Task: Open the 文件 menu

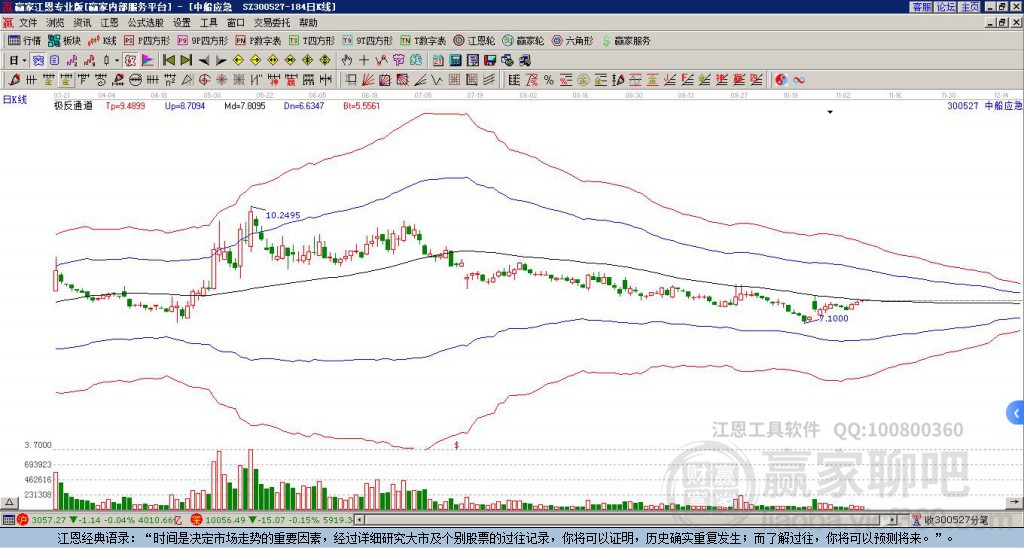Action: tap(28, 23)
